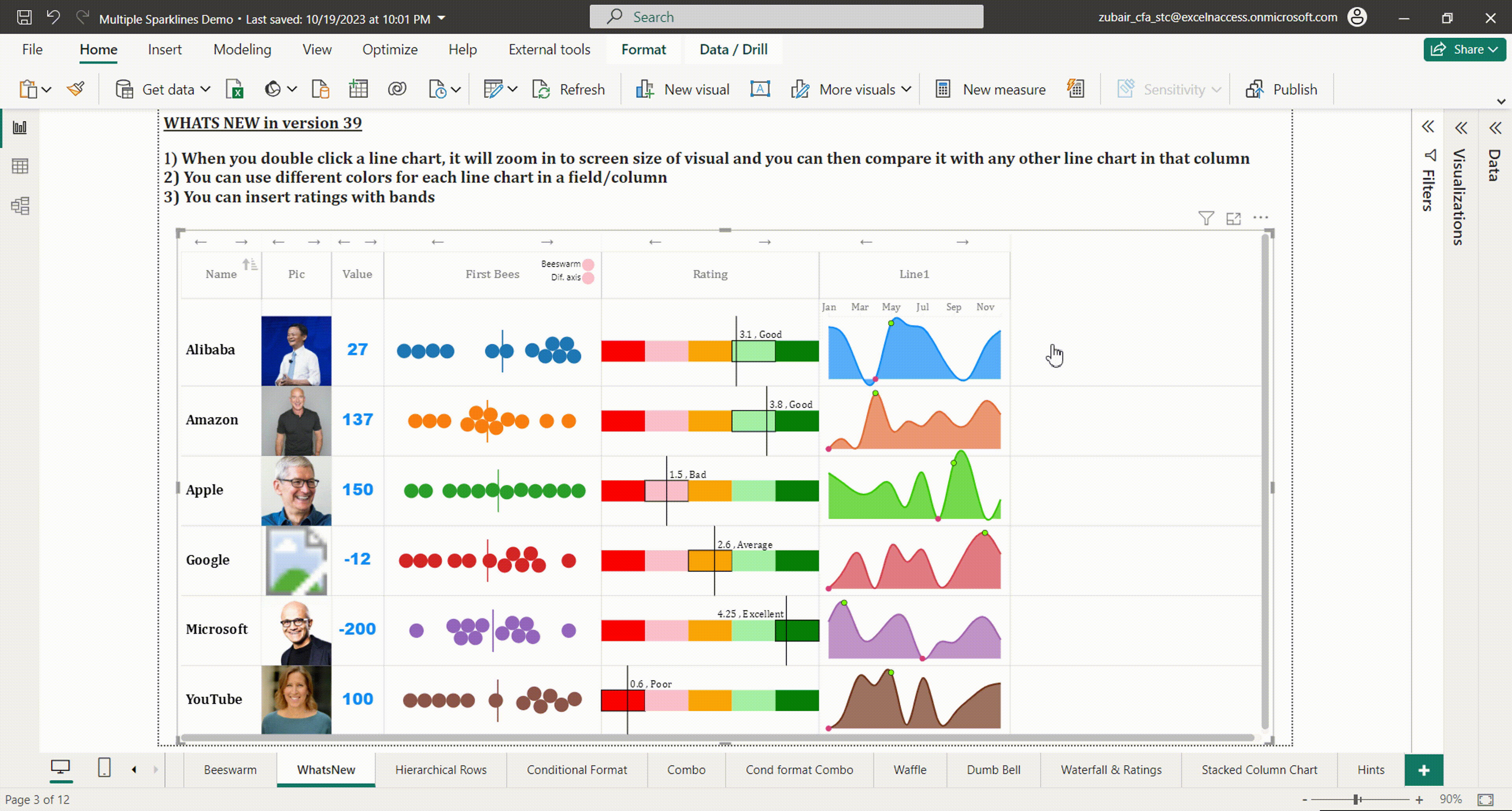Click the Alibaba profile picture
This screenshot has height=811, width=1512.
(x=296, y=351)
